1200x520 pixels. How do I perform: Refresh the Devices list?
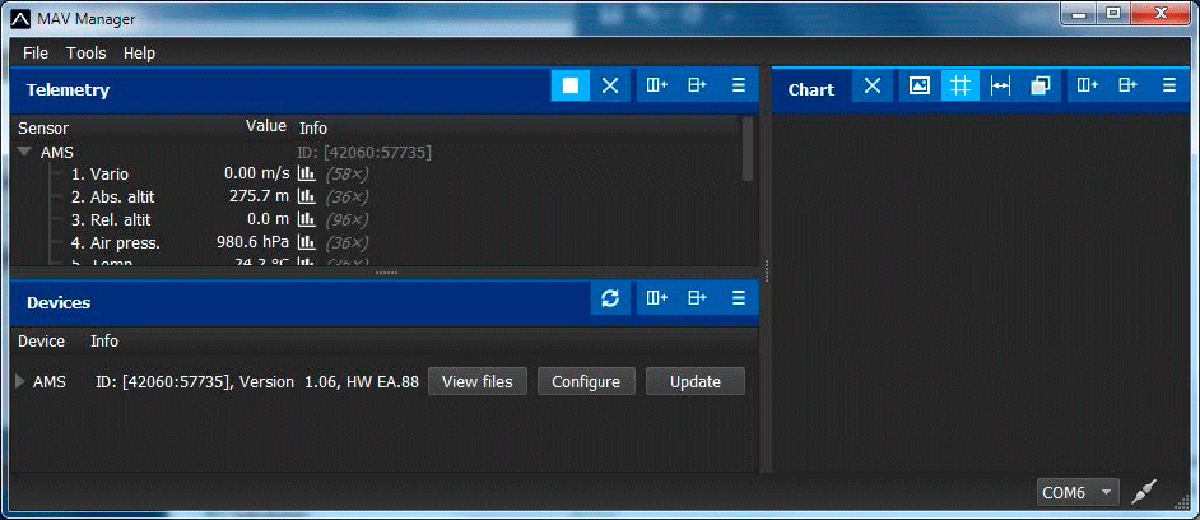[x=610, y=298]
